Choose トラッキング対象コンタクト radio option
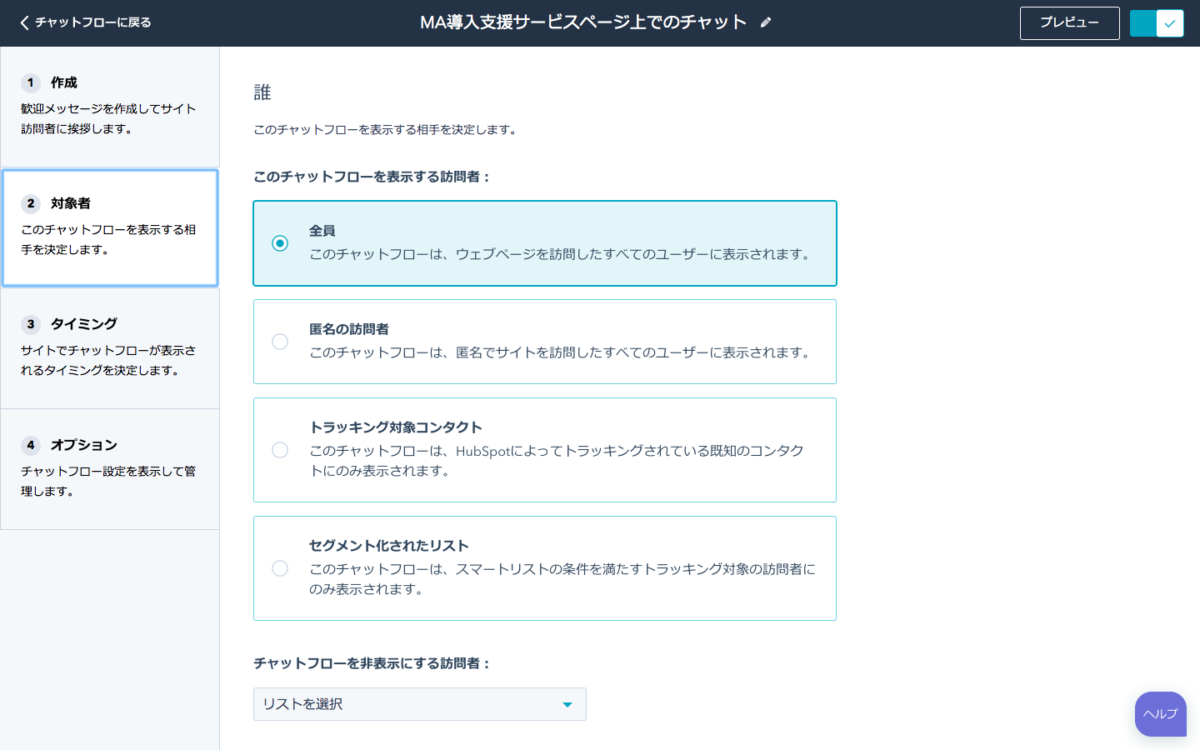Screen dimensions: 1200x750 pos(280,450)
